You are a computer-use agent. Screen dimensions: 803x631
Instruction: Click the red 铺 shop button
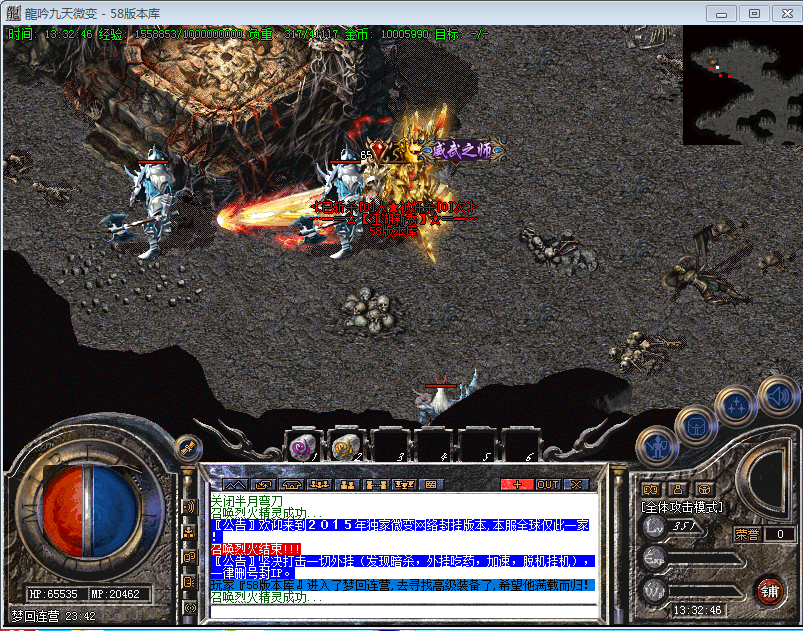point(770,592)
